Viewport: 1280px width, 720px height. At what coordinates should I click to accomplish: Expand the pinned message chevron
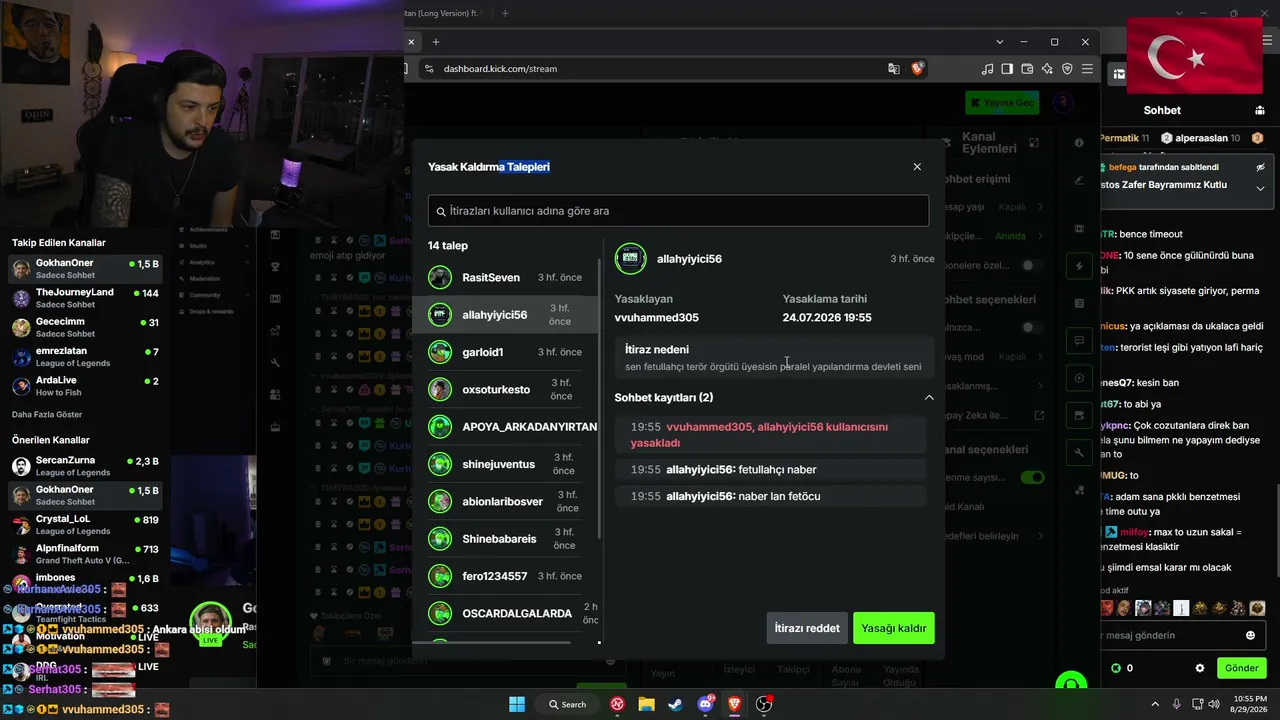(1261, 188)
